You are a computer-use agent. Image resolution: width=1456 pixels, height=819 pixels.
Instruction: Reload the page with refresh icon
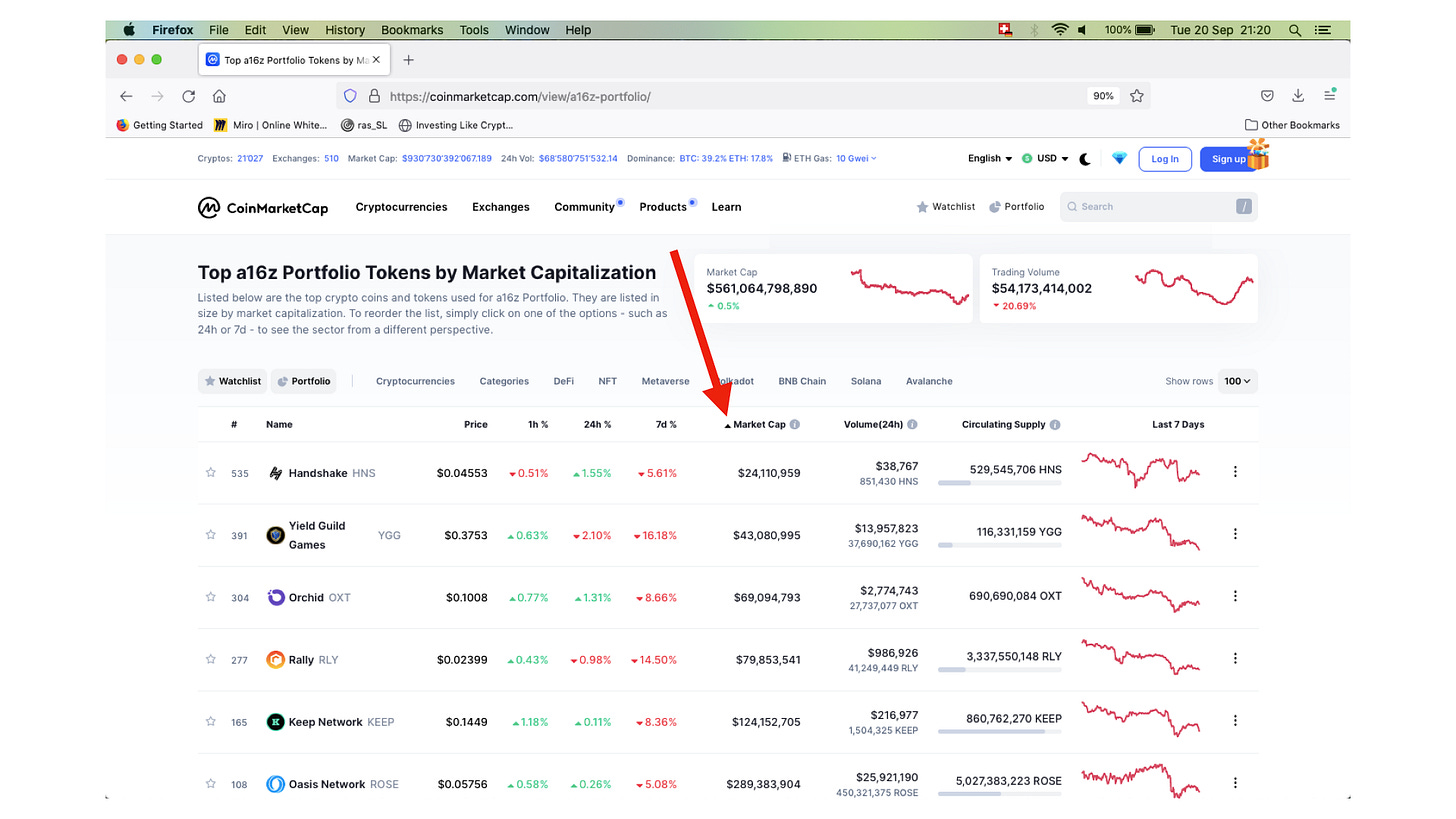pyautogui.click(x=188, y=97)
